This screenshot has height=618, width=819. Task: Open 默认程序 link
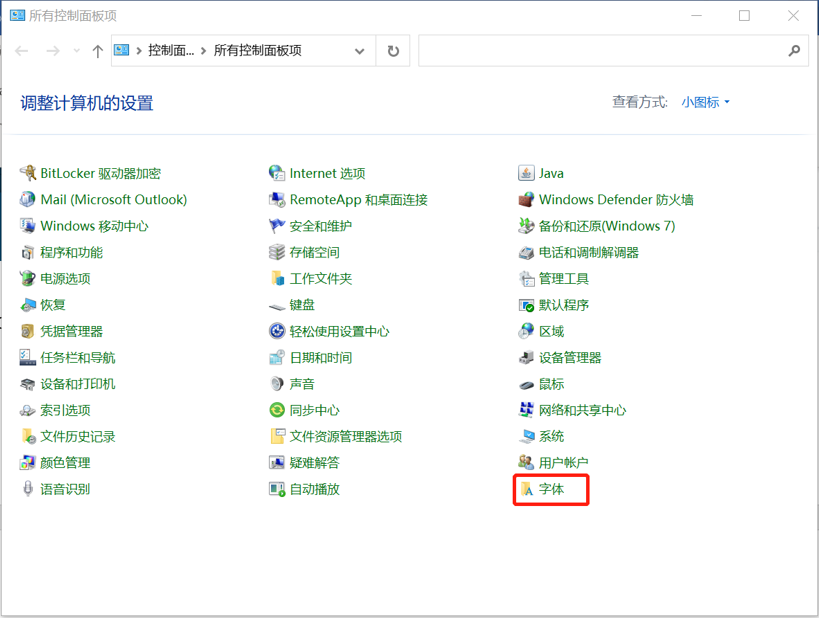pos(564,305)
